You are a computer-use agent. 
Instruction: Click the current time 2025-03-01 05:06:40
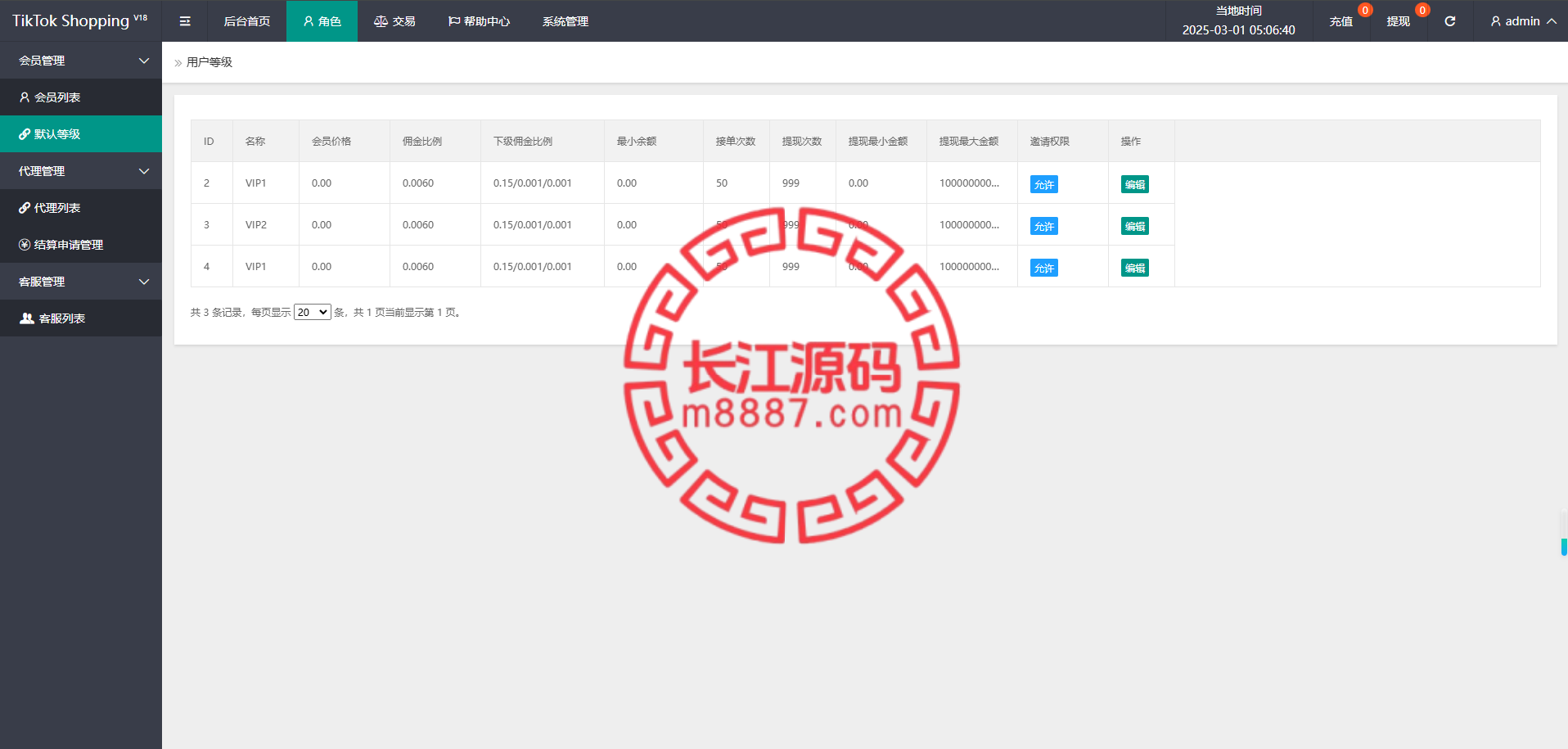(1238, 30)
